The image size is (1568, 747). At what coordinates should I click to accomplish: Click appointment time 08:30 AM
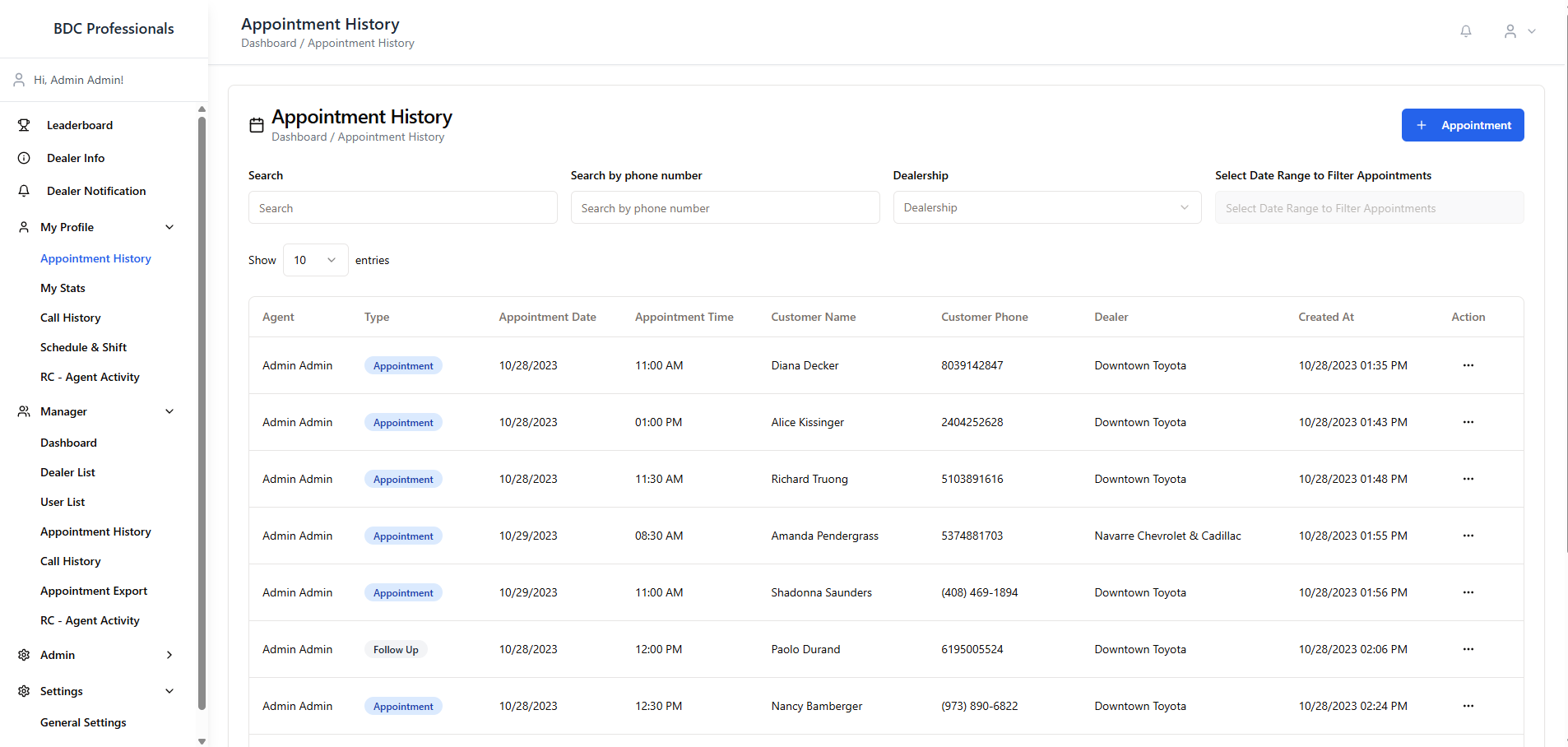click(x=659, y=536)
